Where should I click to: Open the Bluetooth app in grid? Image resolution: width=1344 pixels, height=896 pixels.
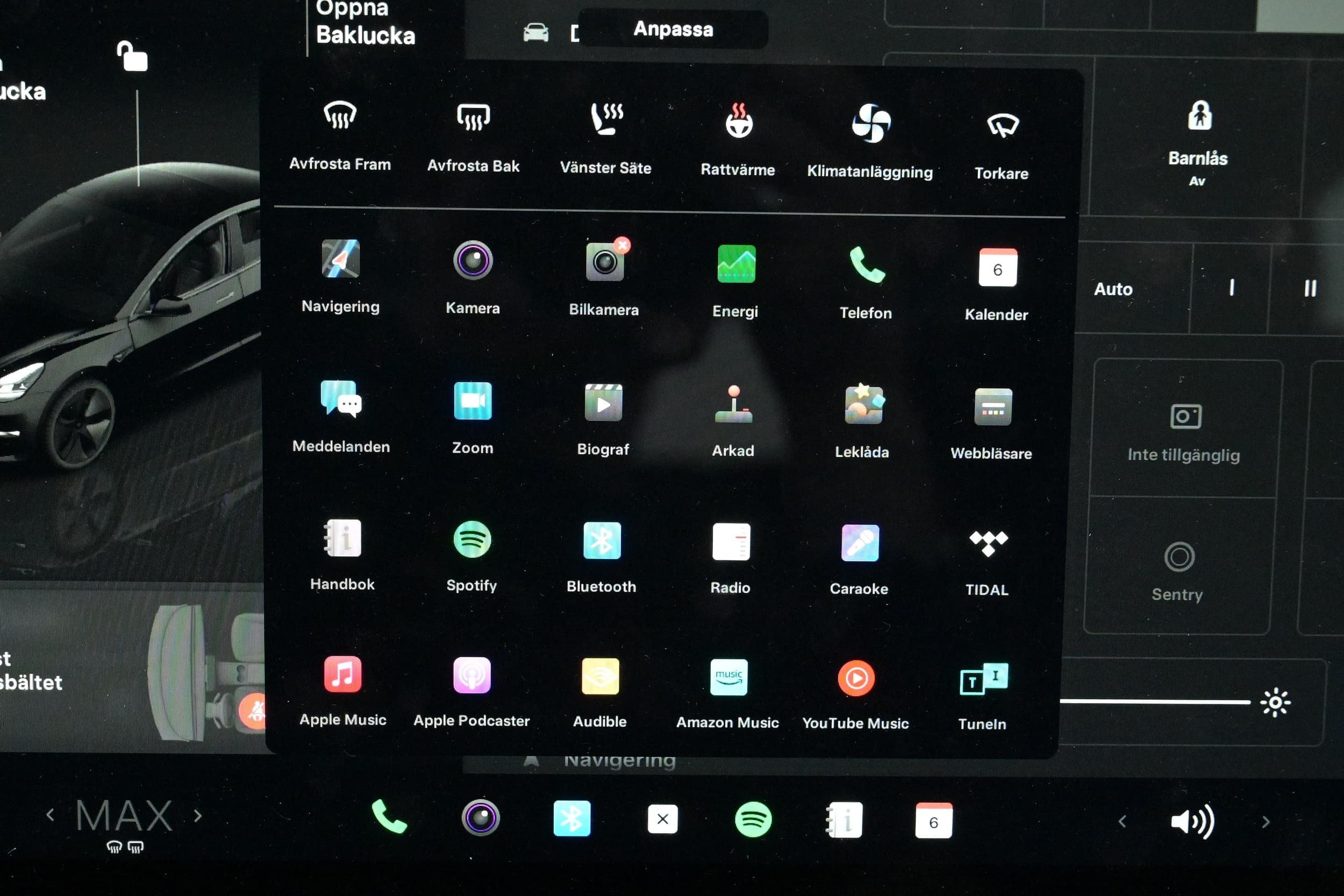pos(602,557)
